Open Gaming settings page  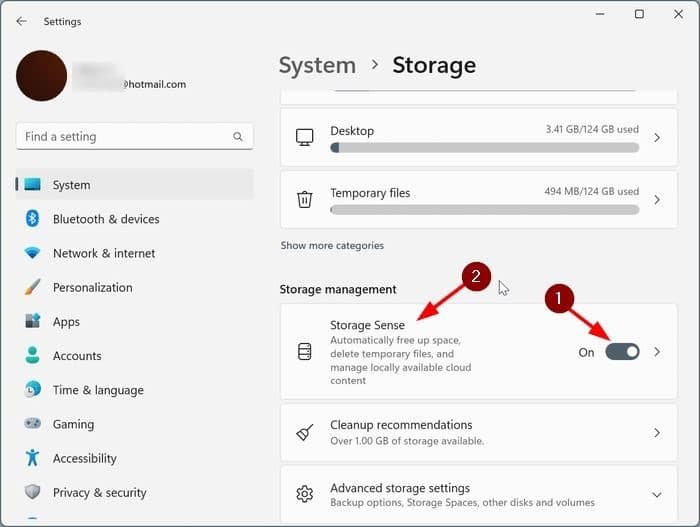135,424
